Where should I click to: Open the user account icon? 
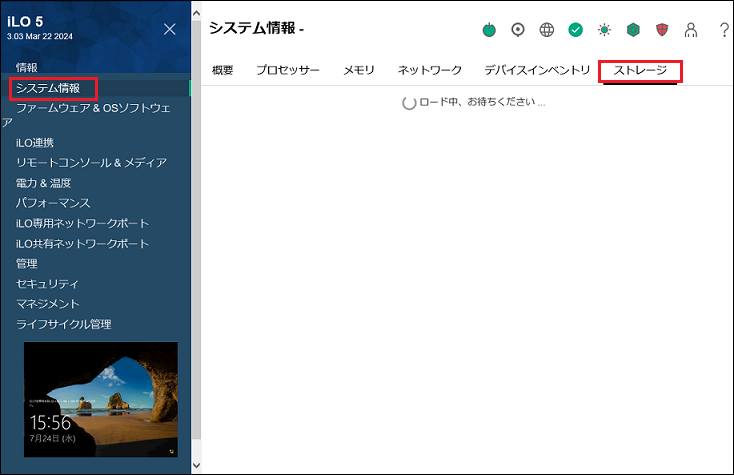(691, 30)
